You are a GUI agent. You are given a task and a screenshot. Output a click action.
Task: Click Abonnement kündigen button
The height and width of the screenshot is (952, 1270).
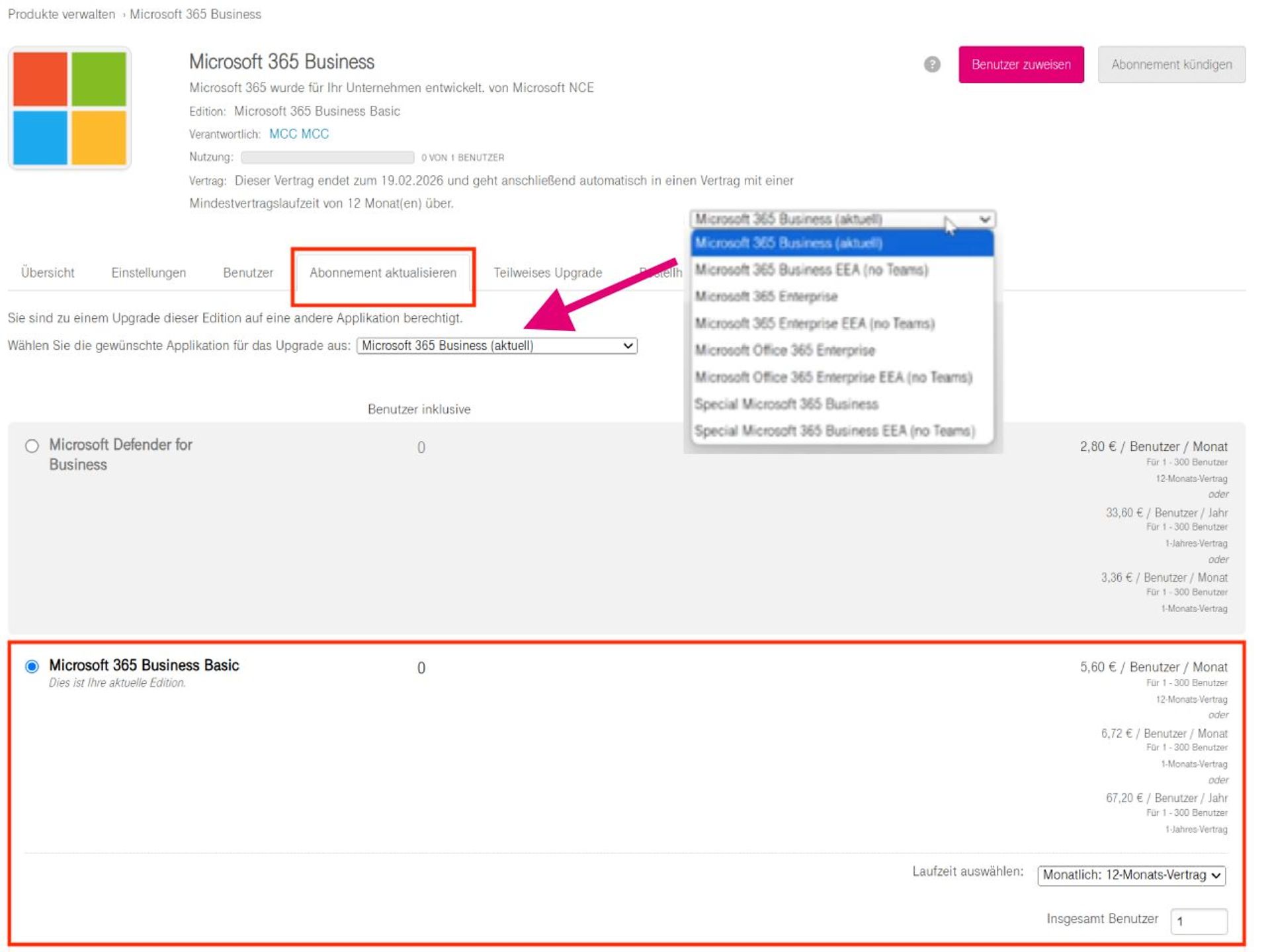pos(1171,64)
